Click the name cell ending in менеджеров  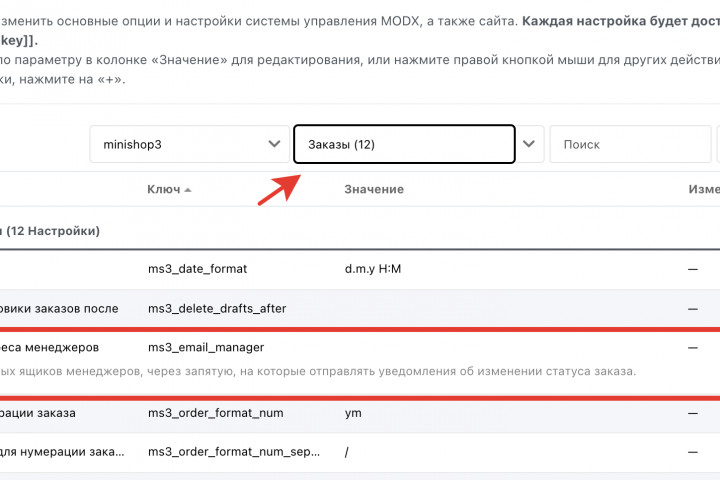point(50,347)
